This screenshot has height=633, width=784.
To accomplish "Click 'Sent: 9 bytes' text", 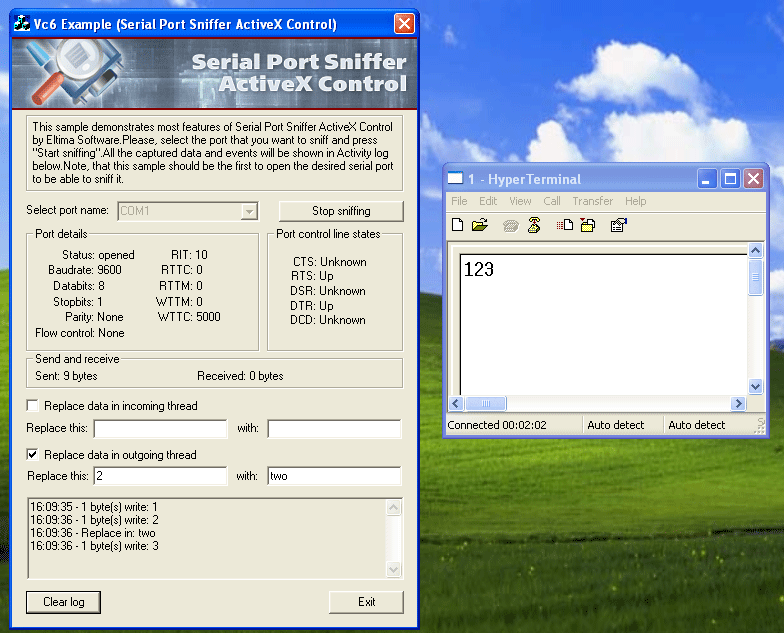I will click(x=66, y=376).
